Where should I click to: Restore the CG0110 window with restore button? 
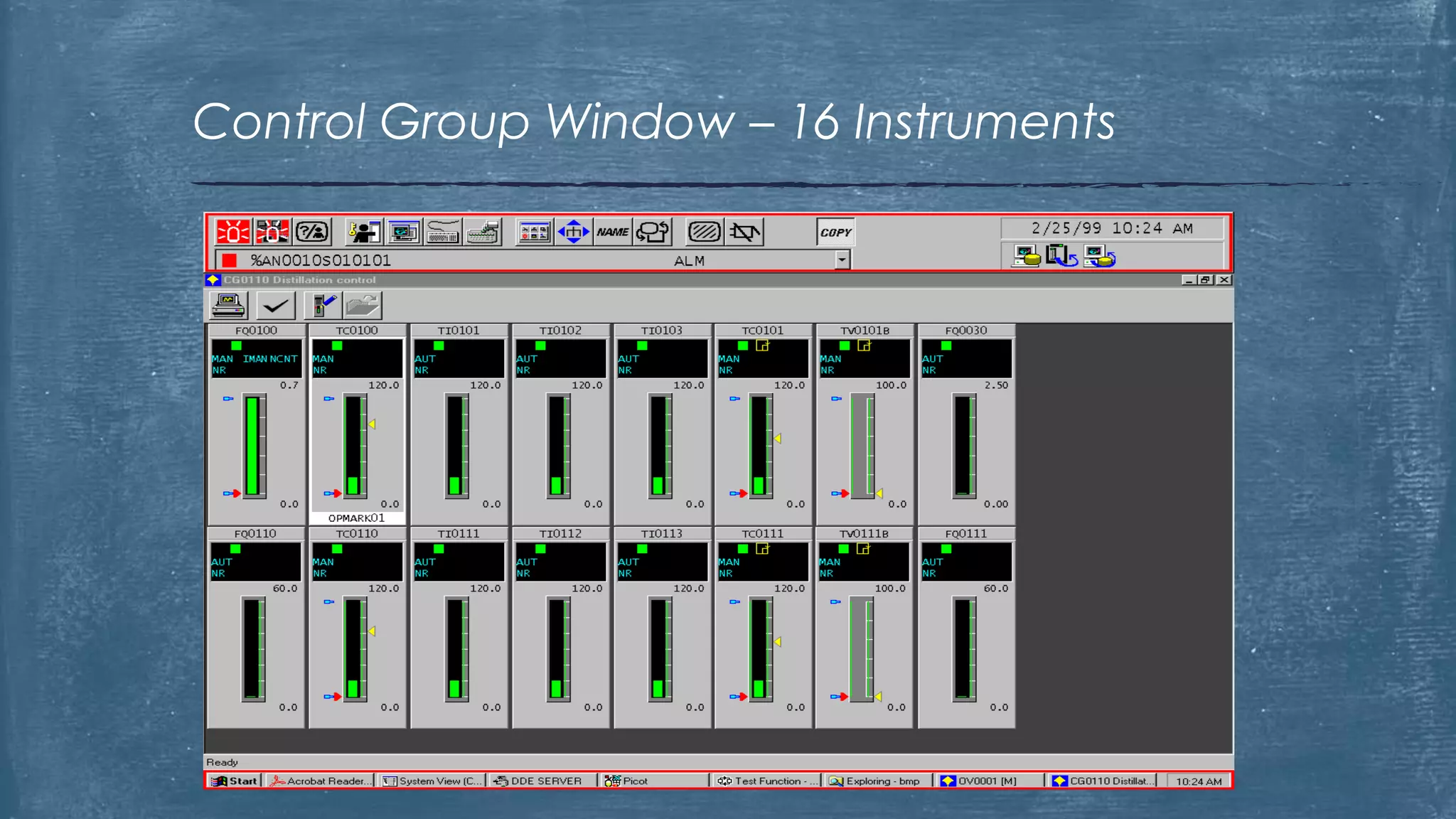pos(1205,280)
